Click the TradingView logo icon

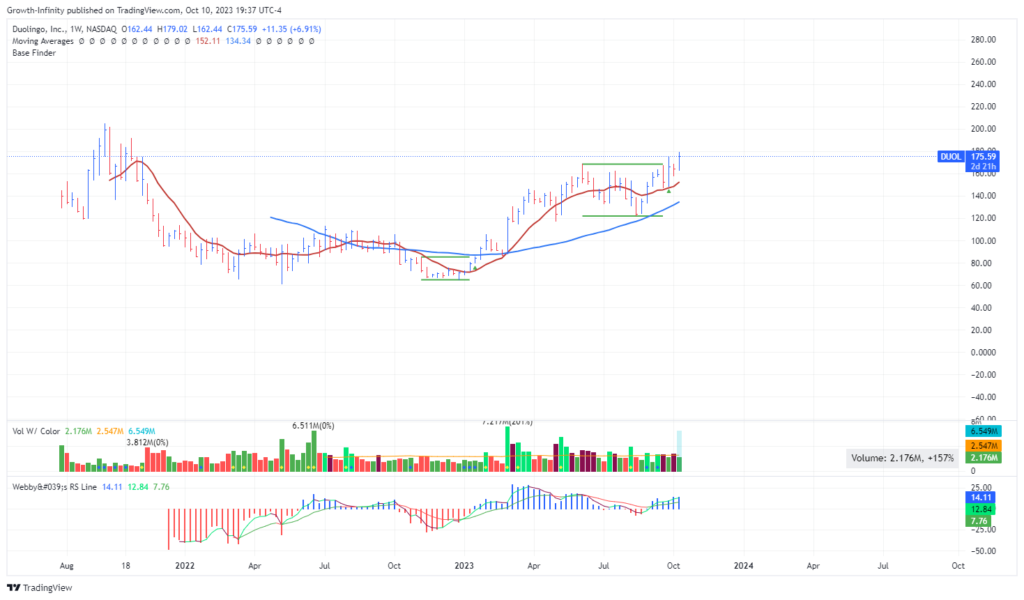[13, 588]
